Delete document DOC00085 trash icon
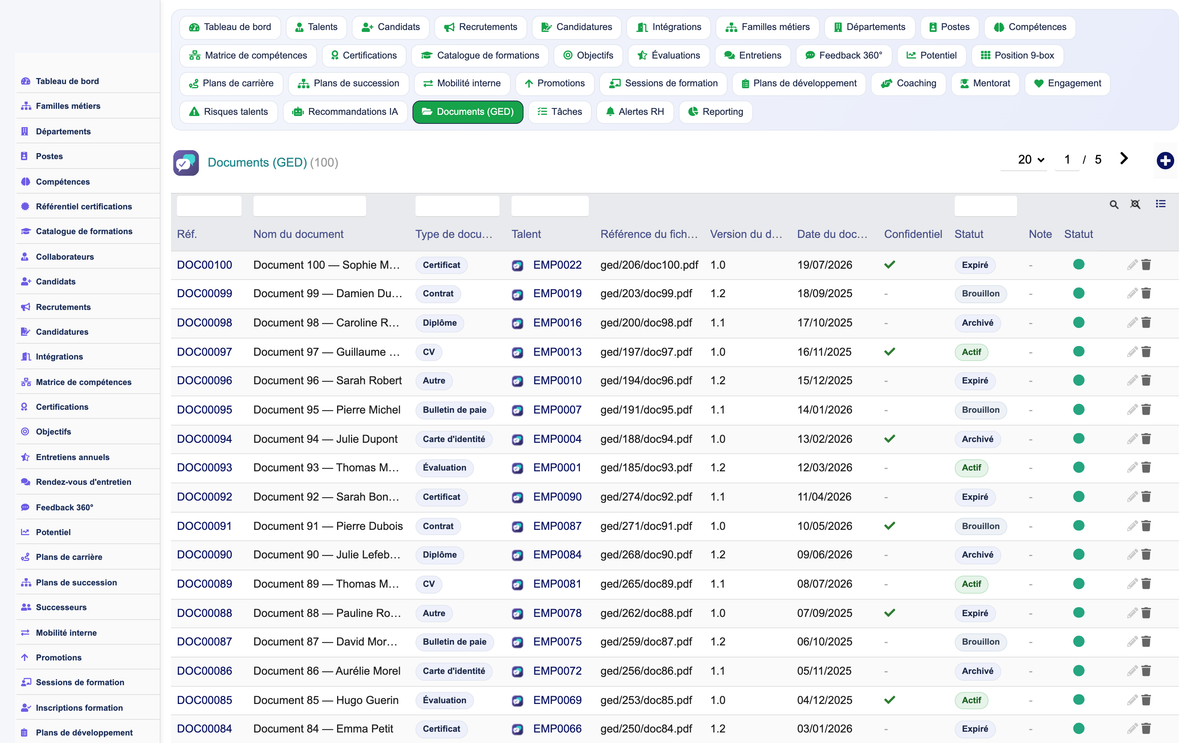The width and height of the screenshot is (1200, 743). 1147,700
